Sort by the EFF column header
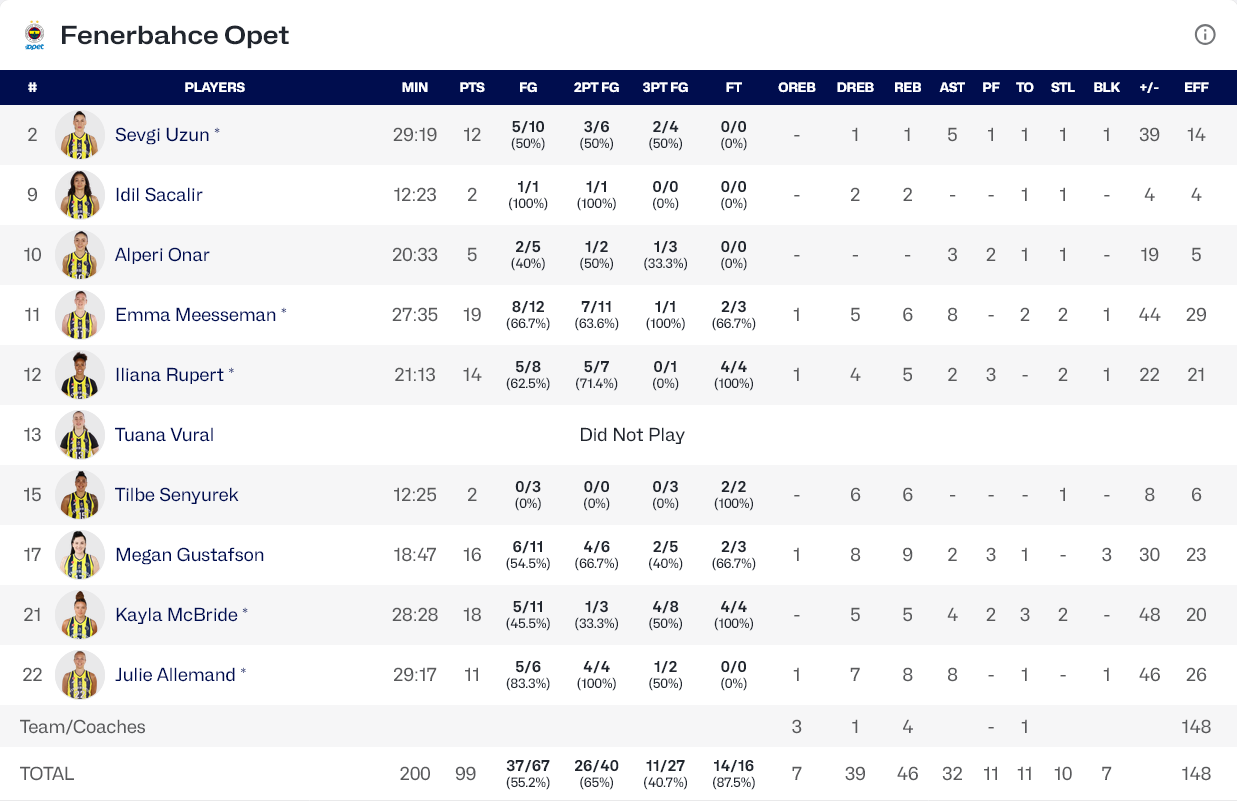Image resolution: width=1237 pixels, height=805 pixels. [x=1196, y=87]
